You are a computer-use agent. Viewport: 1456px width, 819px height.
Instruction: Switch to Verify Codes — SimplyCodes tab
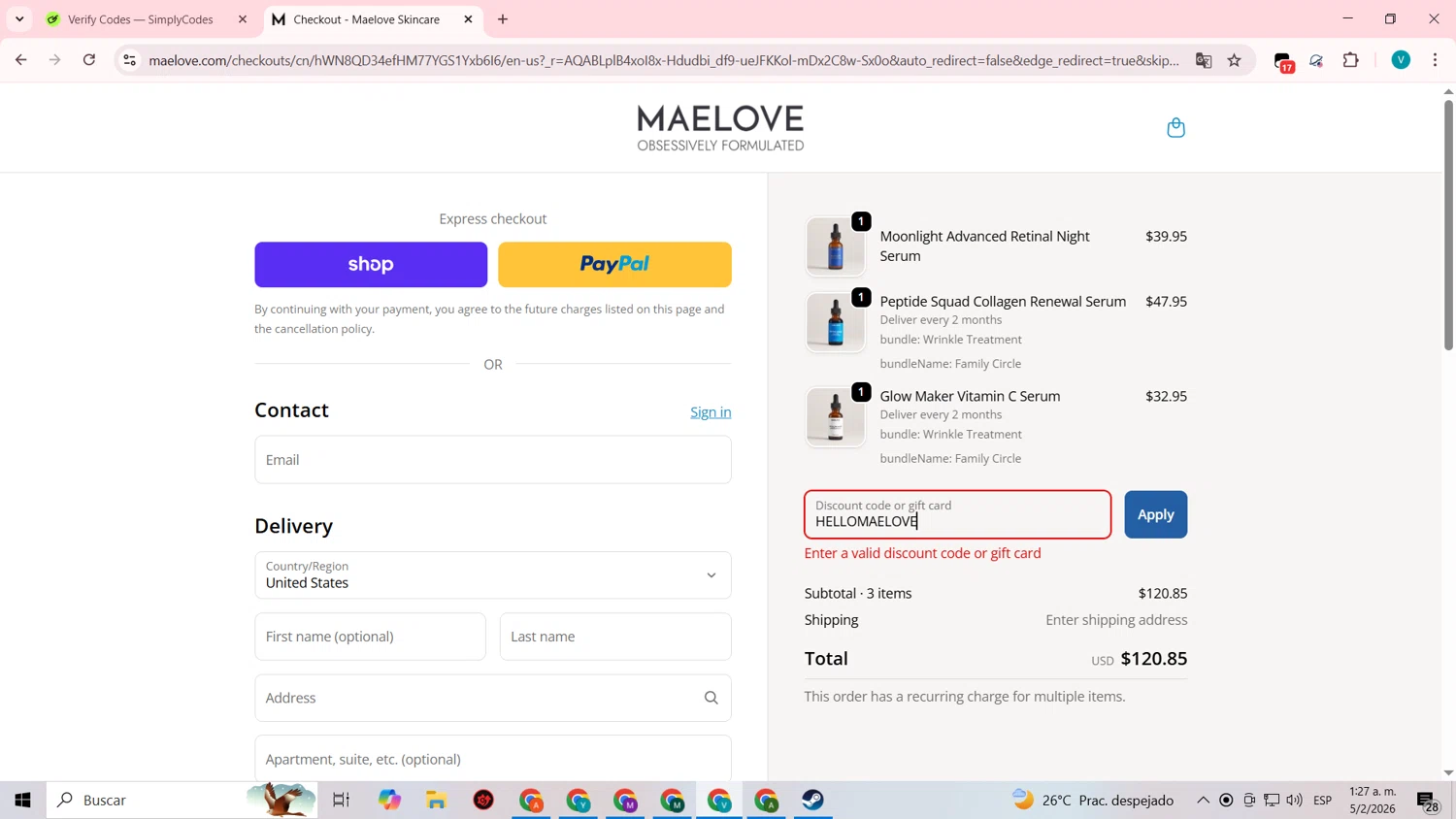coord(141,19)
